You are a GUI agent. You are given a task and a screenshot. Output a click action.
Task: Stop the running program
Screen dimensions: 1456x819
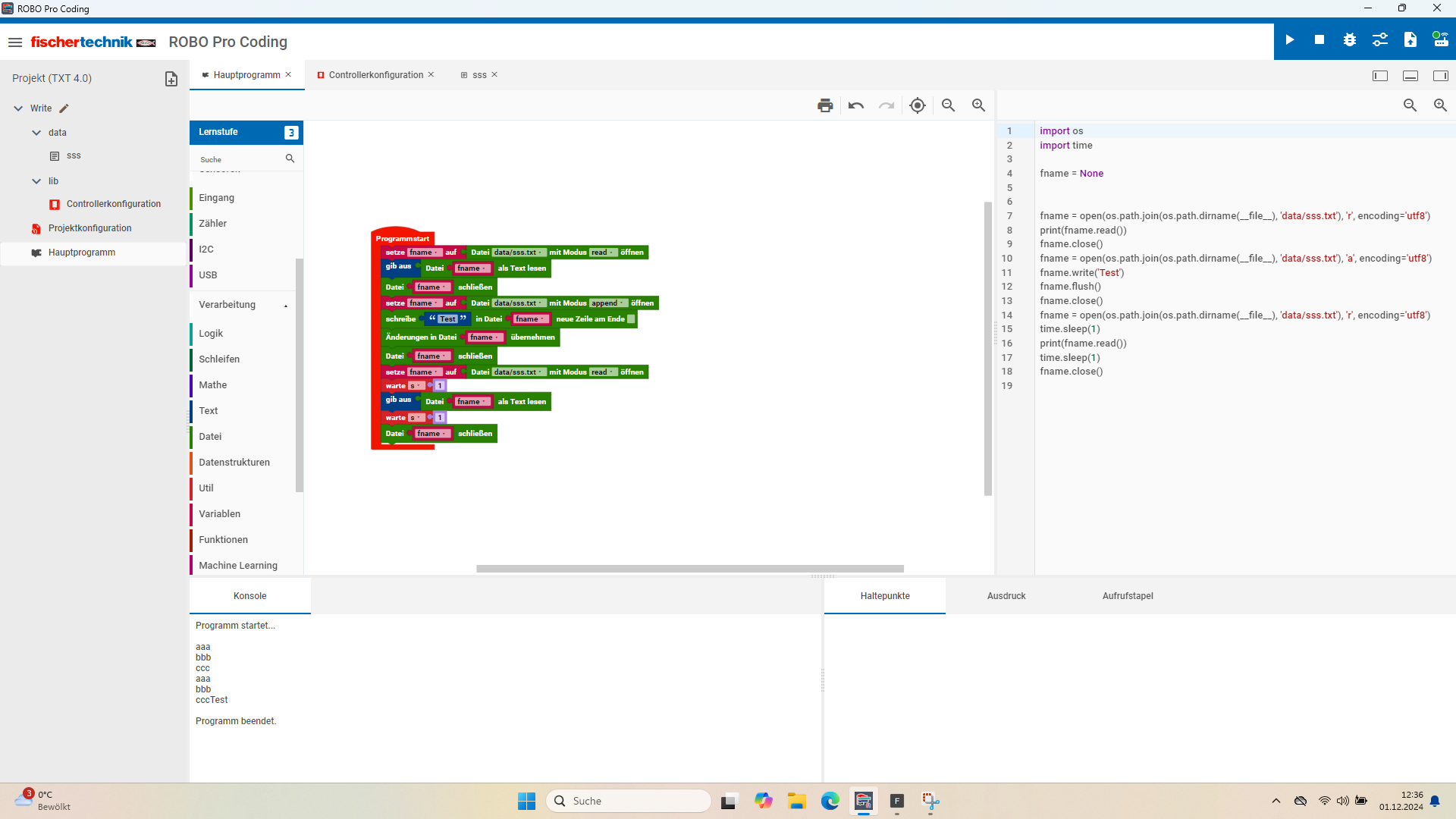click(1319, 39)
